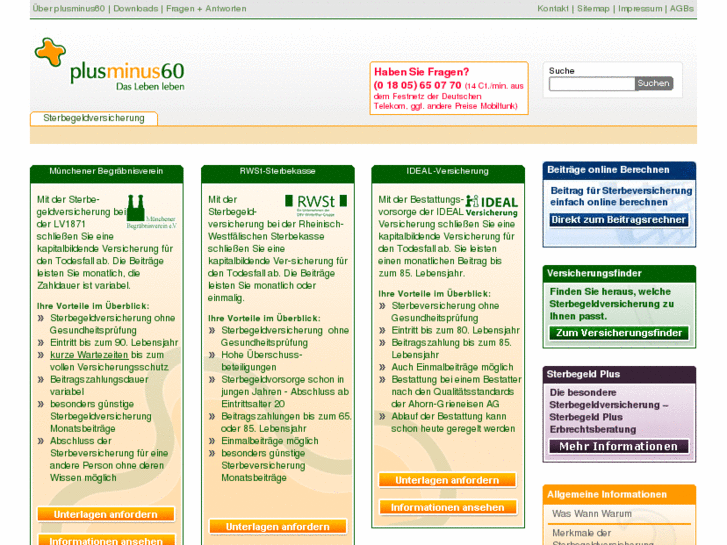Click the Münchener Begräbnisverein logo
Viewport: 727px width, 545px height.
tap(151, 212)
